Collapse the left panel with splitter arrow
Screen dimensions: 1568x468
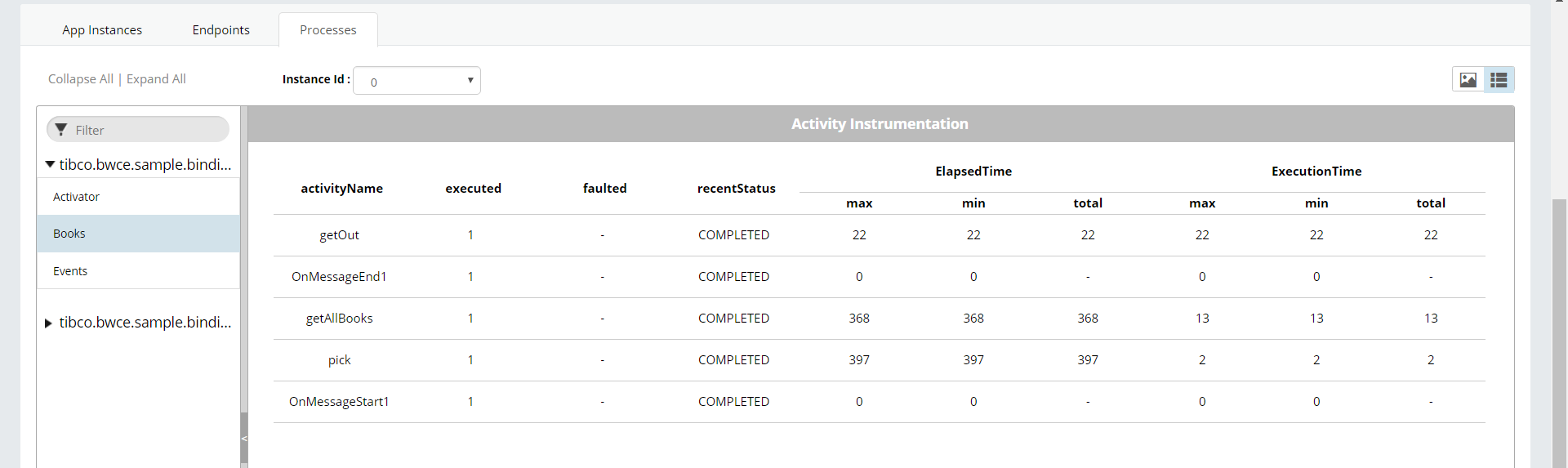tap(243, 439)
